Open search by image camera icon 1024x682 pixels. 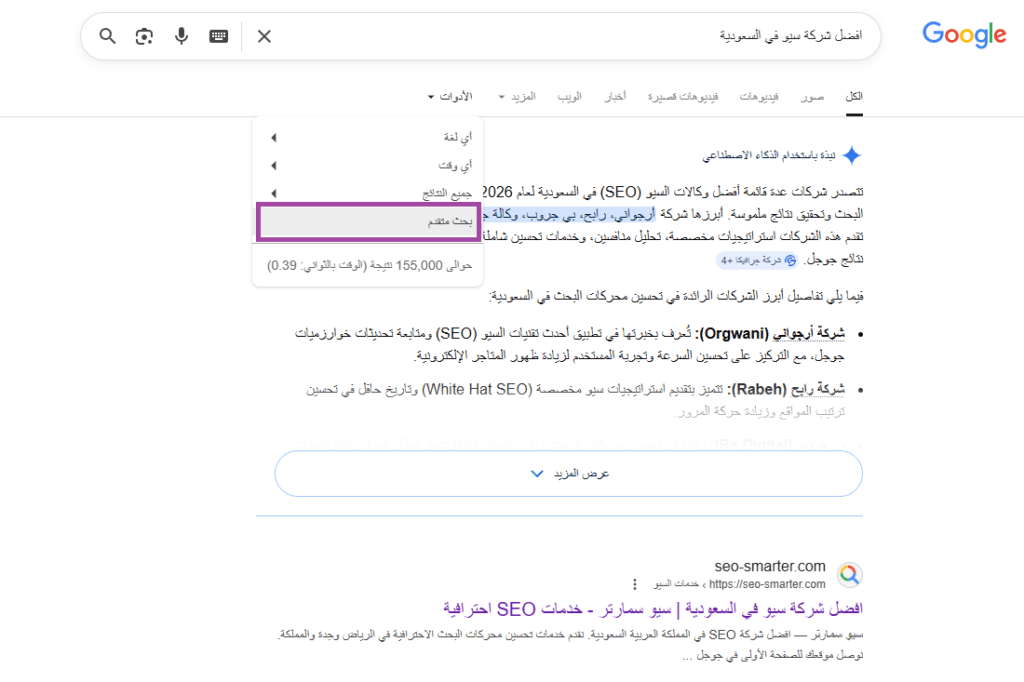(x=145, y=37)
